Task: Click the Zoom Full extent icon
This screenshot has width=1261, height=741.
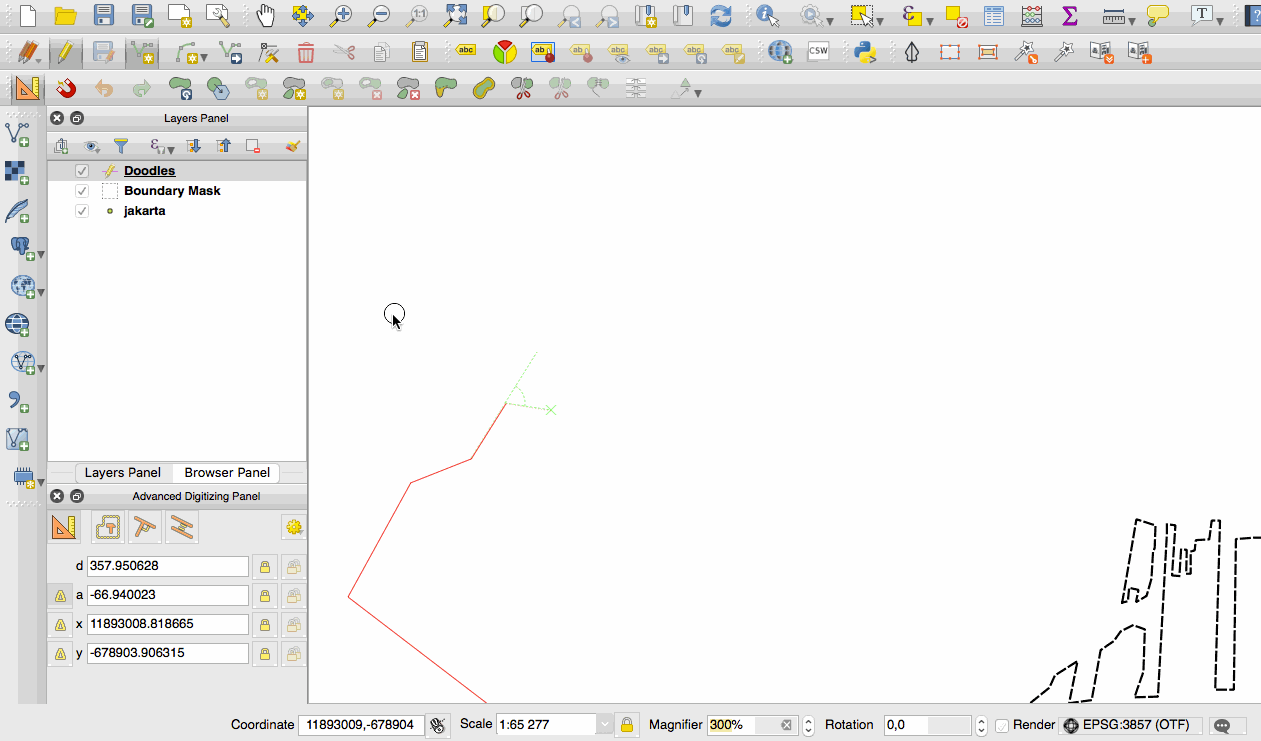Action: tap(455, 15)
